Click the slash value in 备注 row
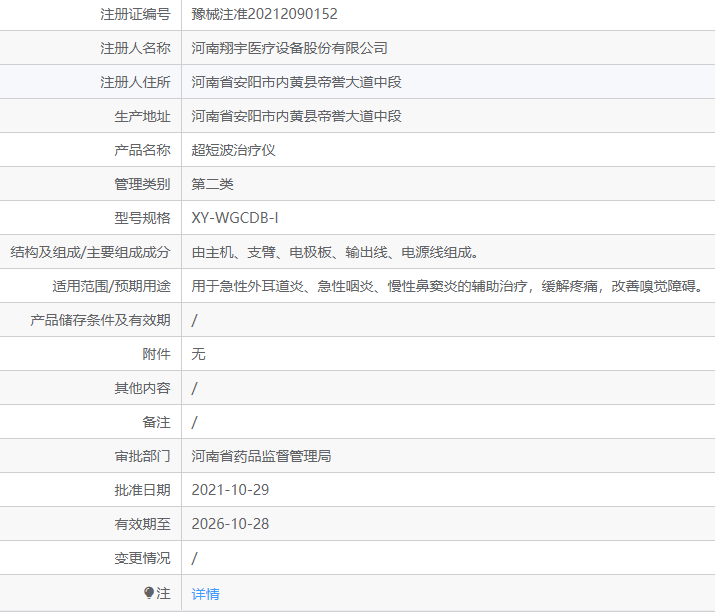The image size is (715, 612). (x=195, y=422)
